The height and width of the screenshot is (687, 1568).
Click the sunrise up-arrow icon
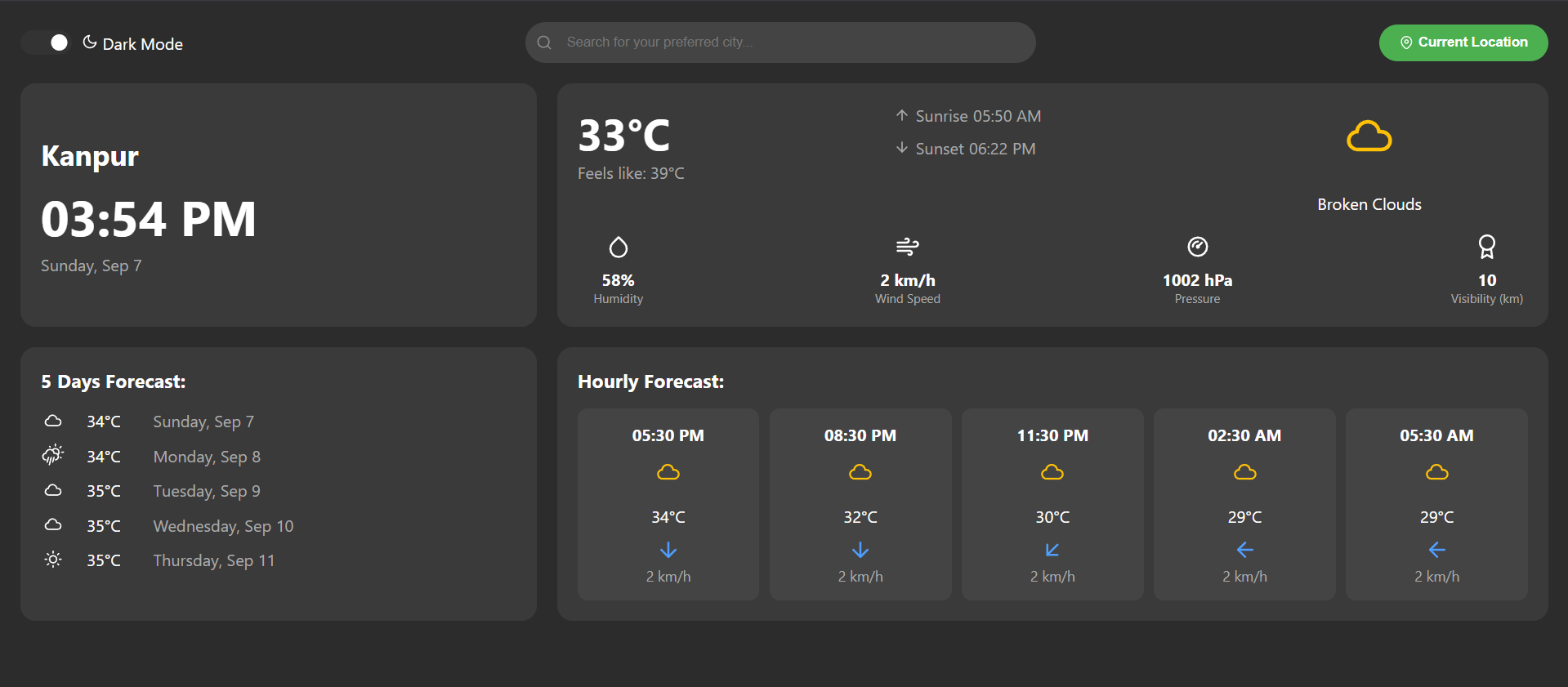point(901,116)
